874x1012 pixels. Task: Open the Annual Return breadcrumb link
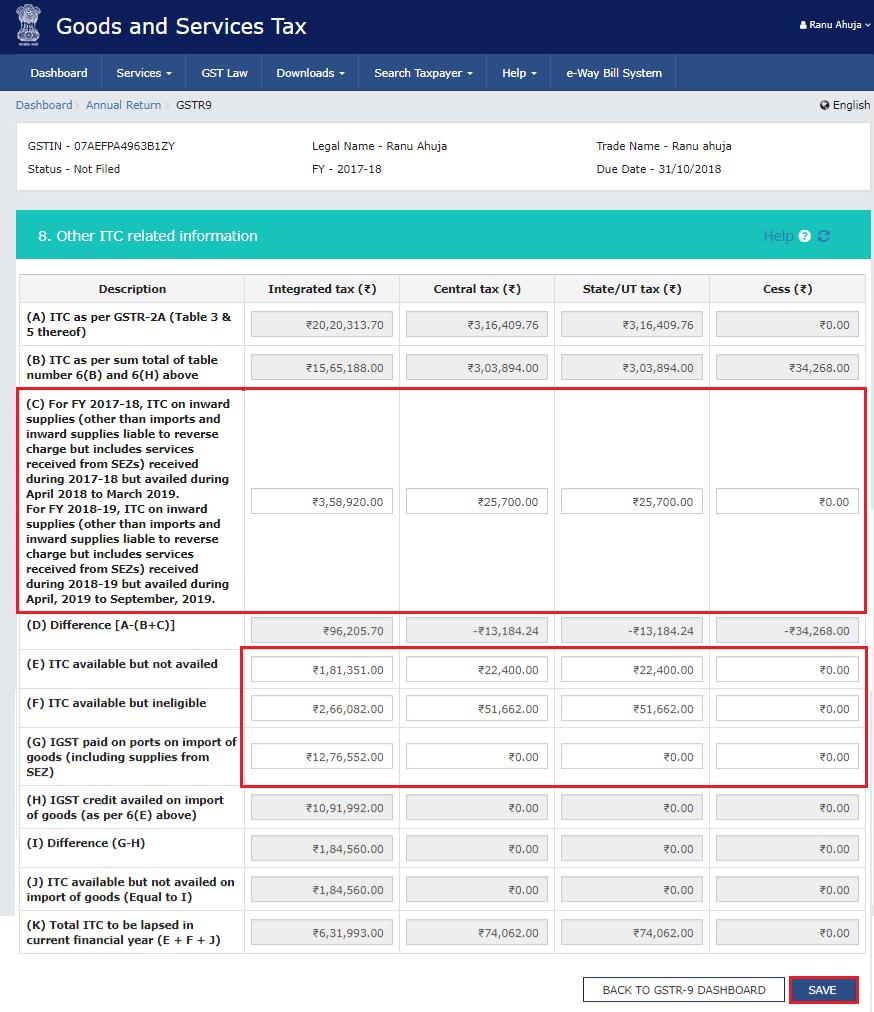[123, 104]
